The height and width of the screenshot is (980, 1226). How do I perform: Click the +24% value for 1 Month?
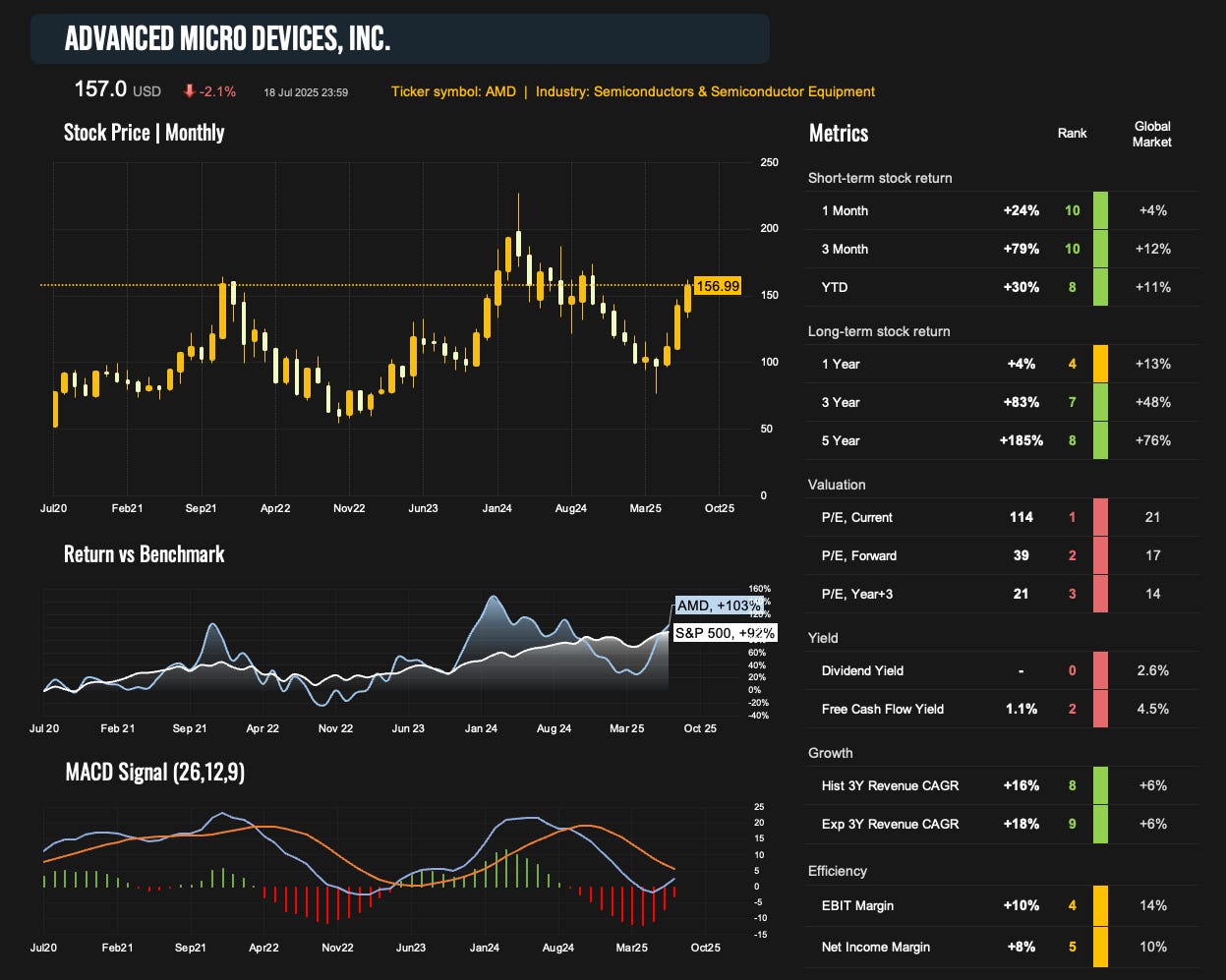1021,210
